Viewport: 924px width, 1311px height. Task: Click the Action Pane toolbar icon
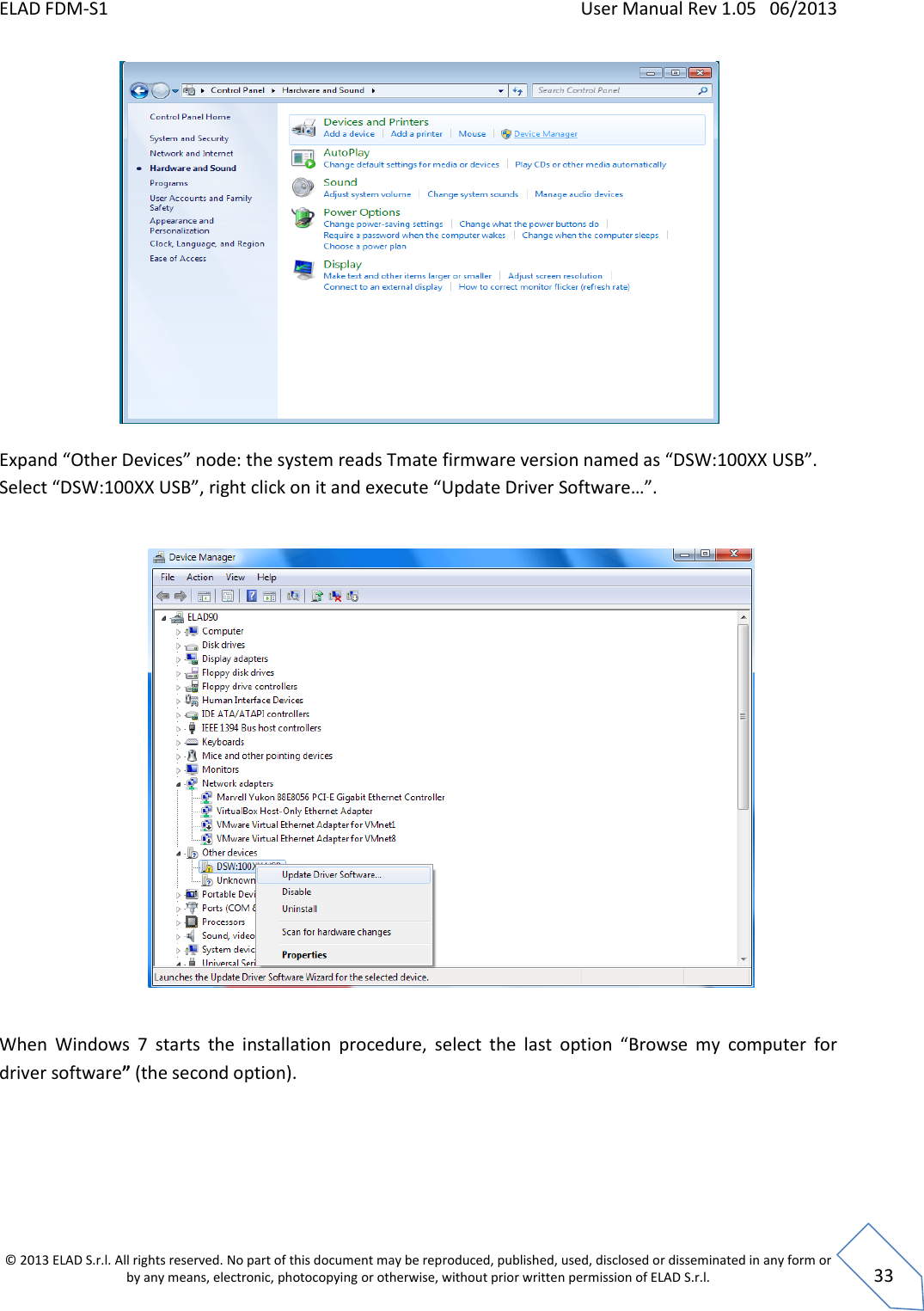(269, 596)
